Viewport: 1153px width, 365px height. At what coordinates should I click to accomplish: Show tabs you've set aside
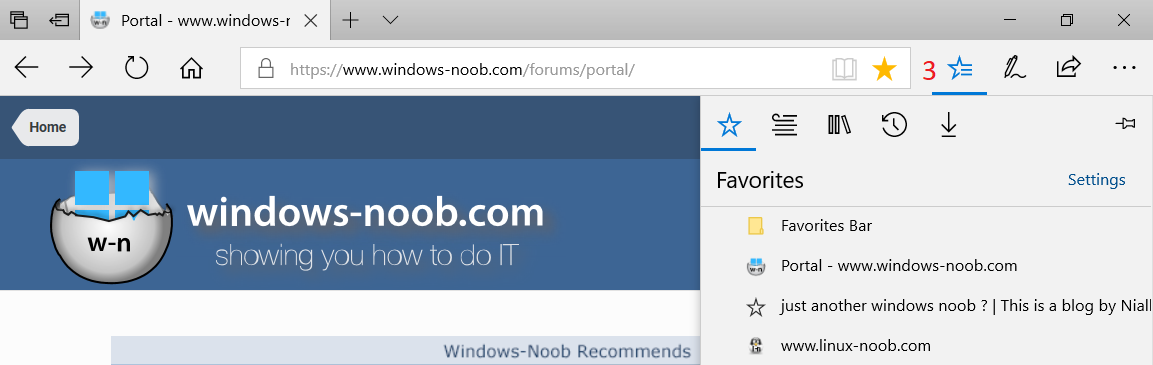tap(19, 20)
